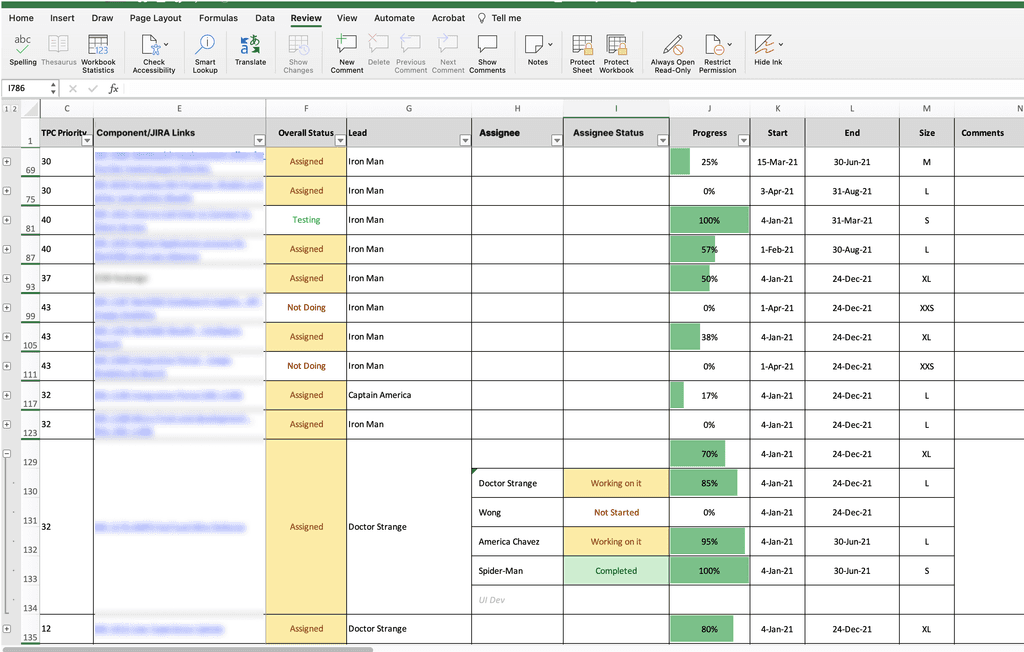This screenshot has height=652, width=1024.
Task: Click the 'Captain America' lead cell
Action: click(x=409, y=395)
